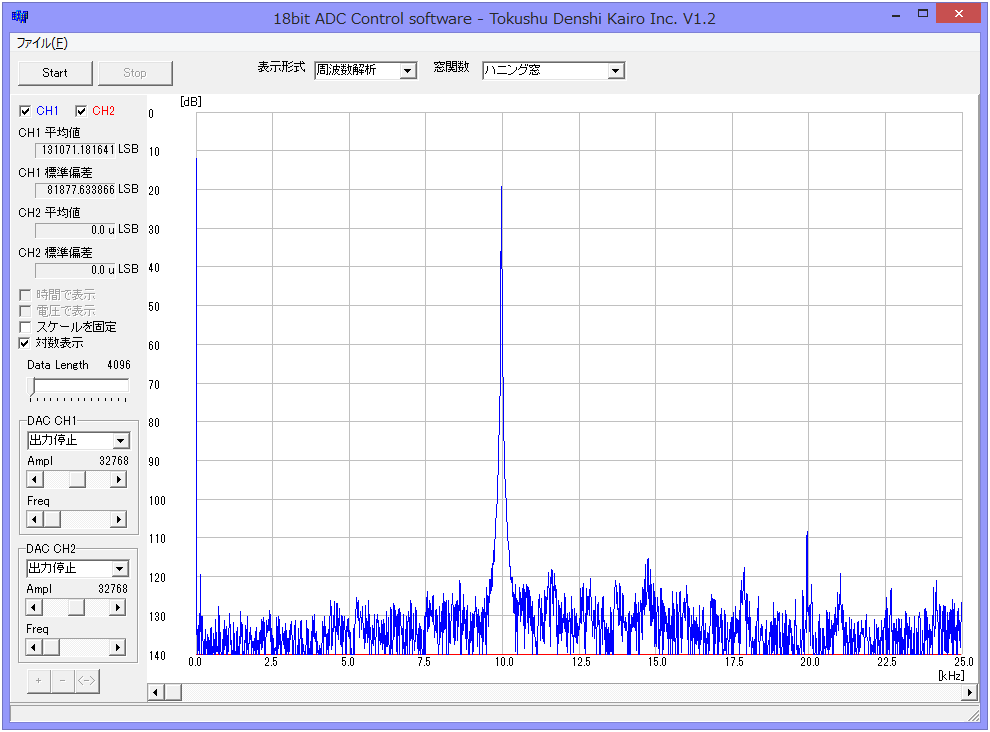Click the DAC CH1 Freq right arrow

119,519
